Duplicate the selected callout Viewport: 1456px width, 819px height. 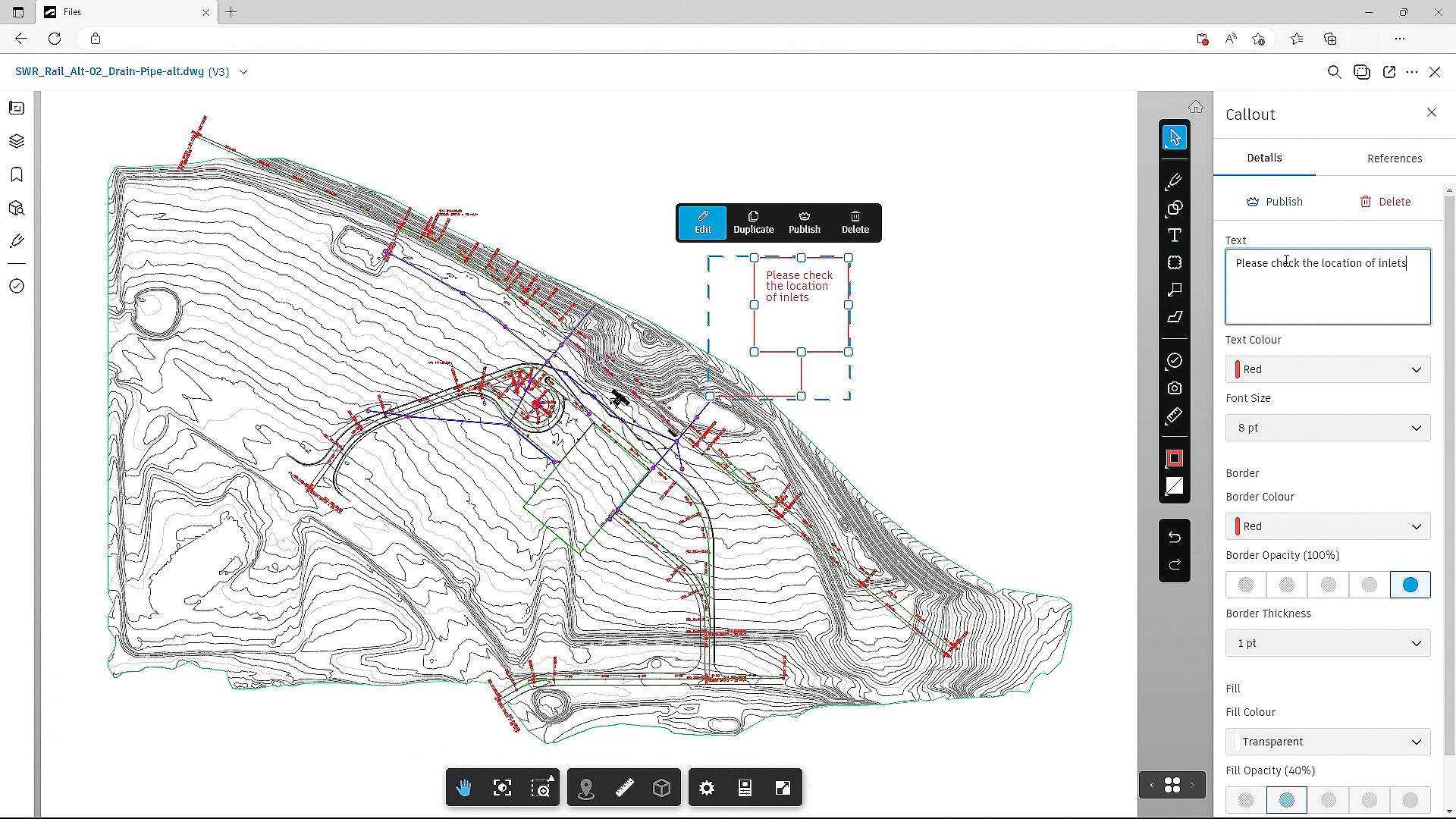[754, 223]
